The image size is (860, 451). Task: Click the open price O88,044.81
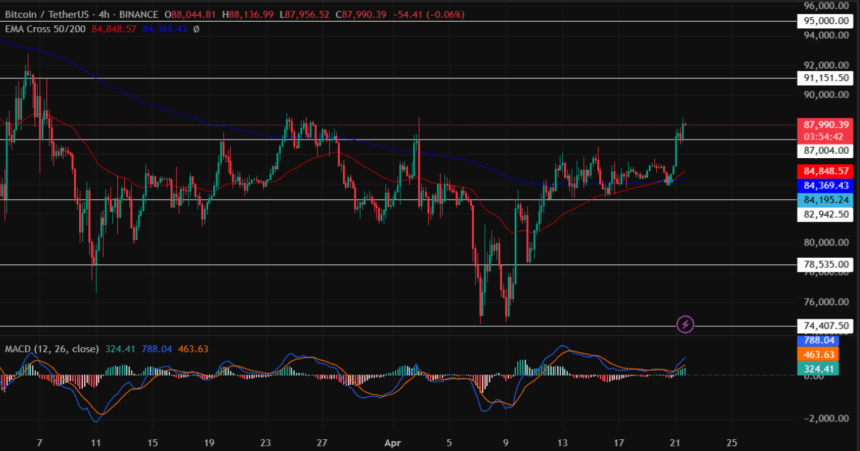(190, 15)
